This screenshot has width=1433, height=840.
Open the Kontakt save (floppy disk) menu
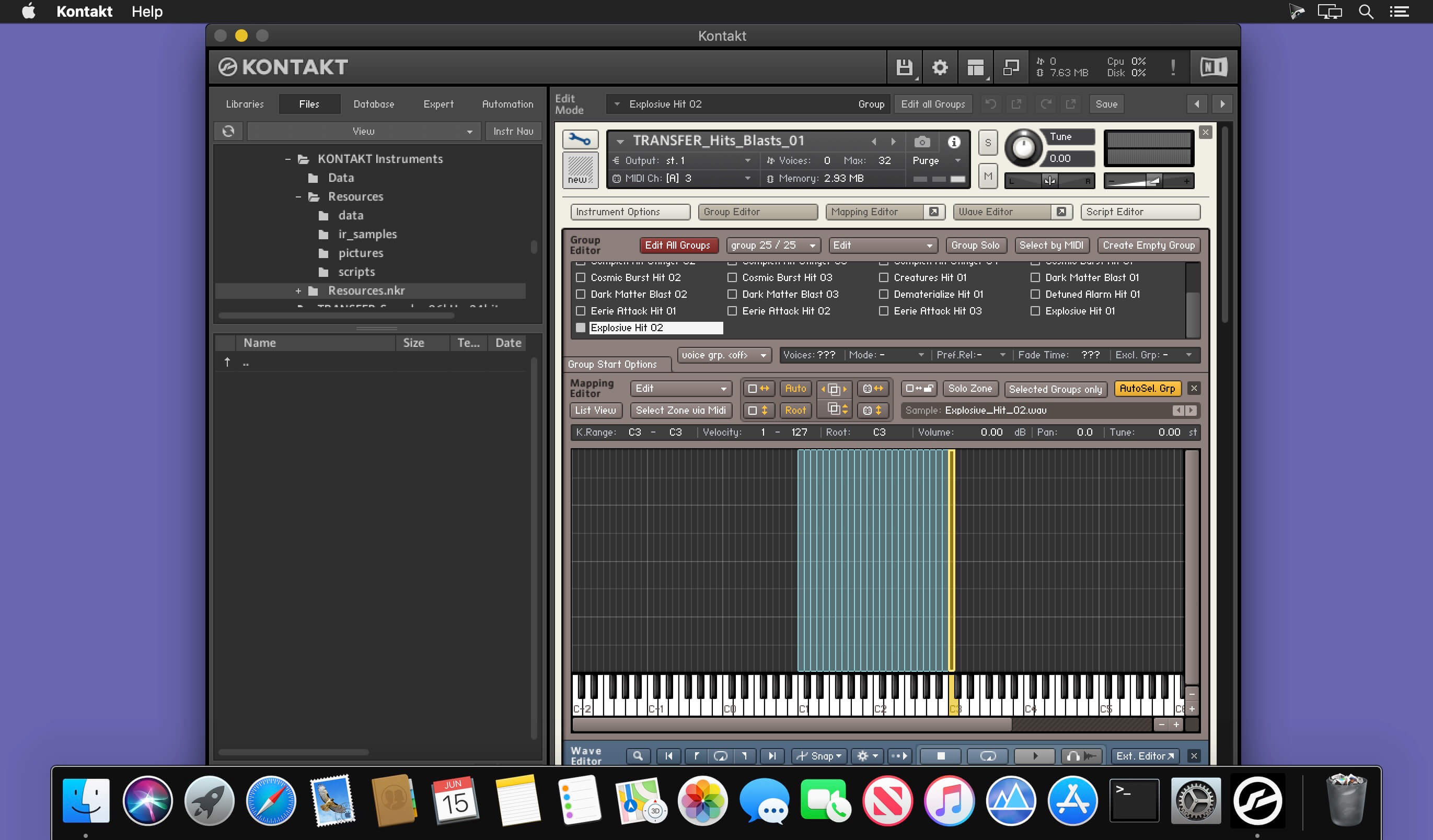(904, 67)
